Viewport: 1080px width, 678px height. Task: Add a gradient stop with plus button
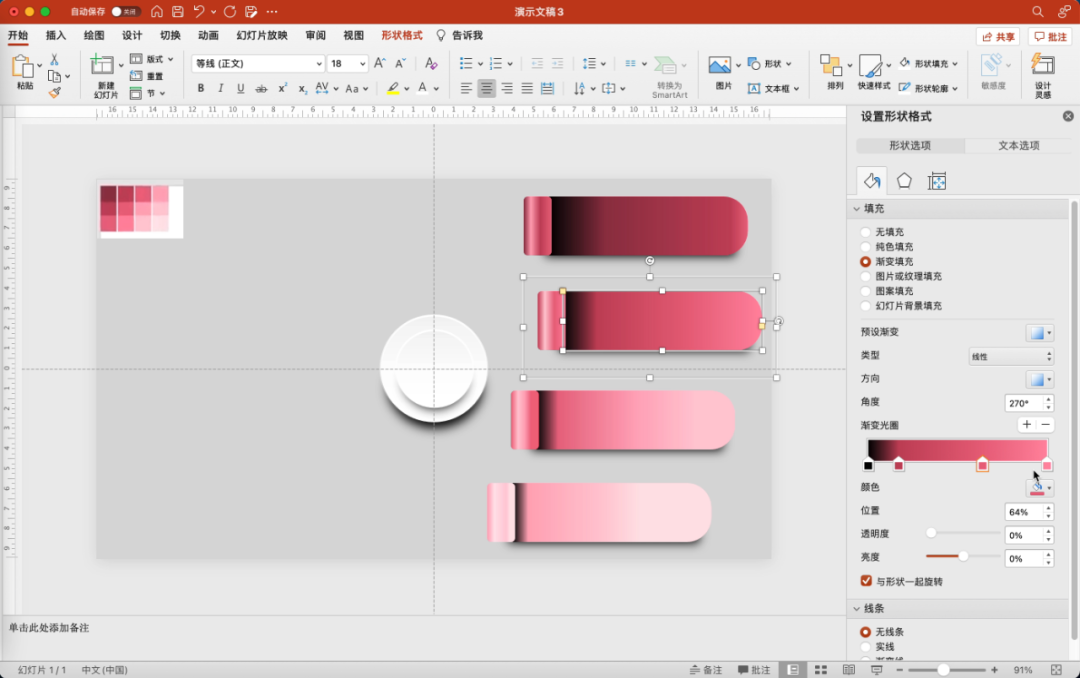[x=1026, y=424]
